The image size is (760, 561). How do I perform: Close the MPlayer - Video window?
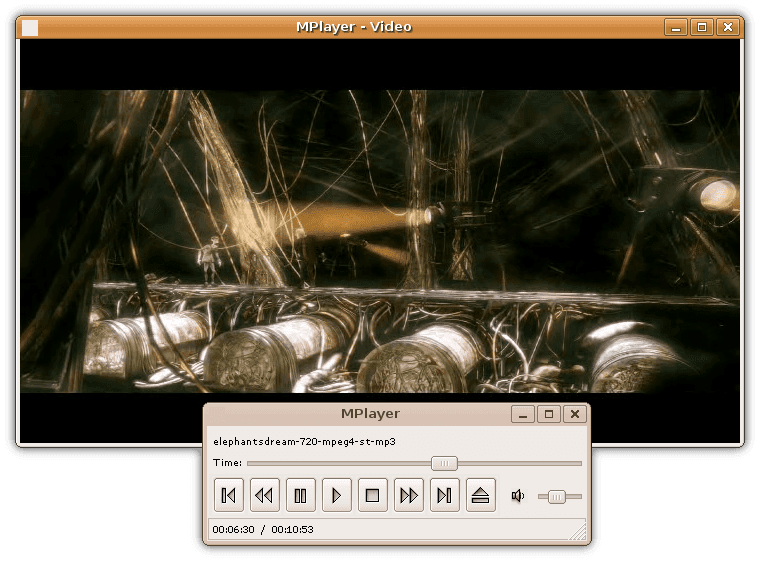point(728,27)
